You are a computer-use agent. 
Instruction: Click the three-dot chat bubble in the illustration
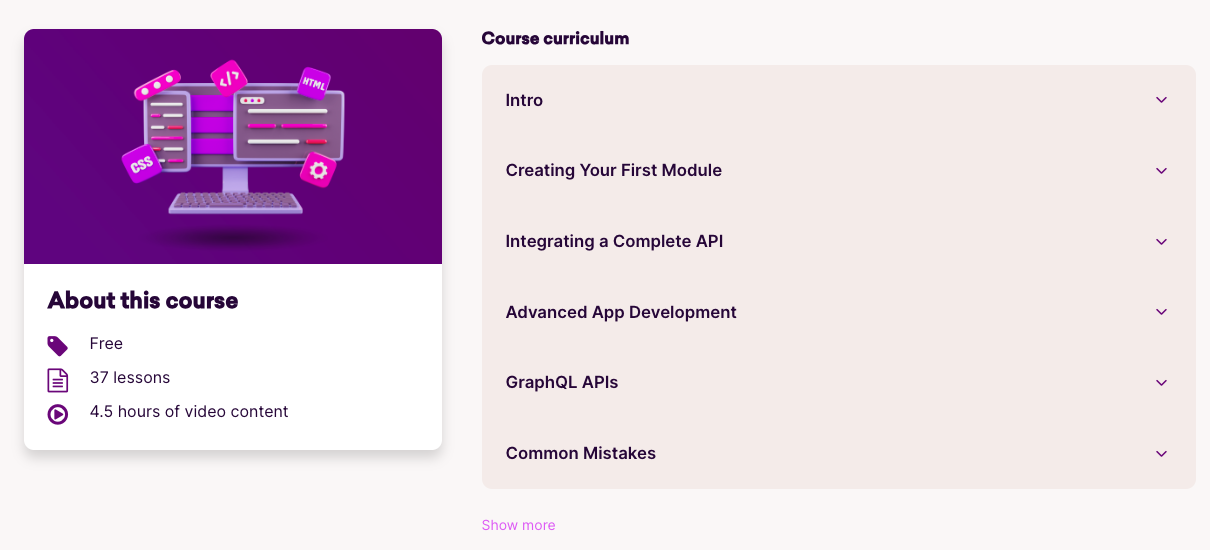click(157, 84)
